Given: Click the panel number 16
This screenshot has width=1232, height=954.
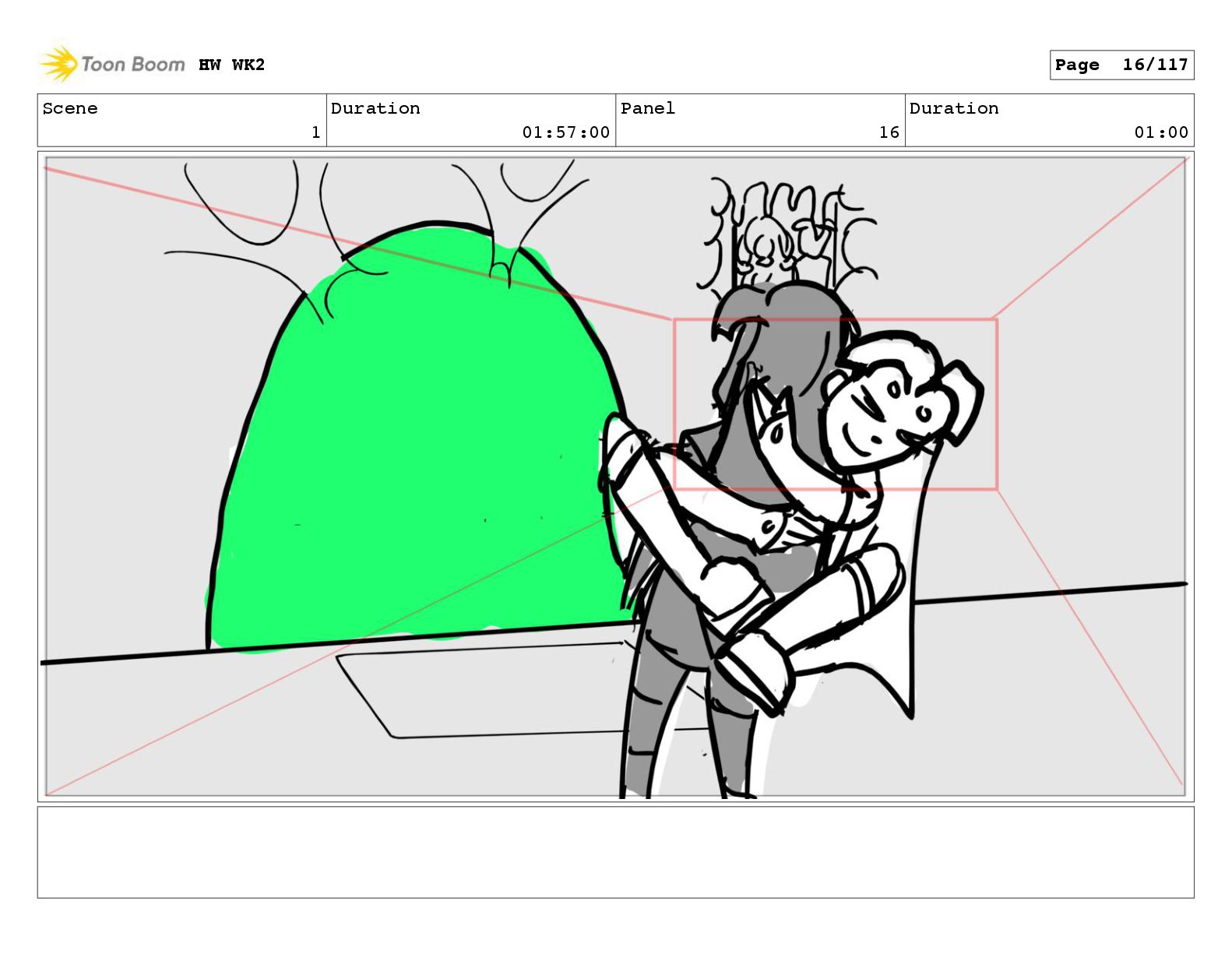Looking at the screenshot, I should (889, 132).
